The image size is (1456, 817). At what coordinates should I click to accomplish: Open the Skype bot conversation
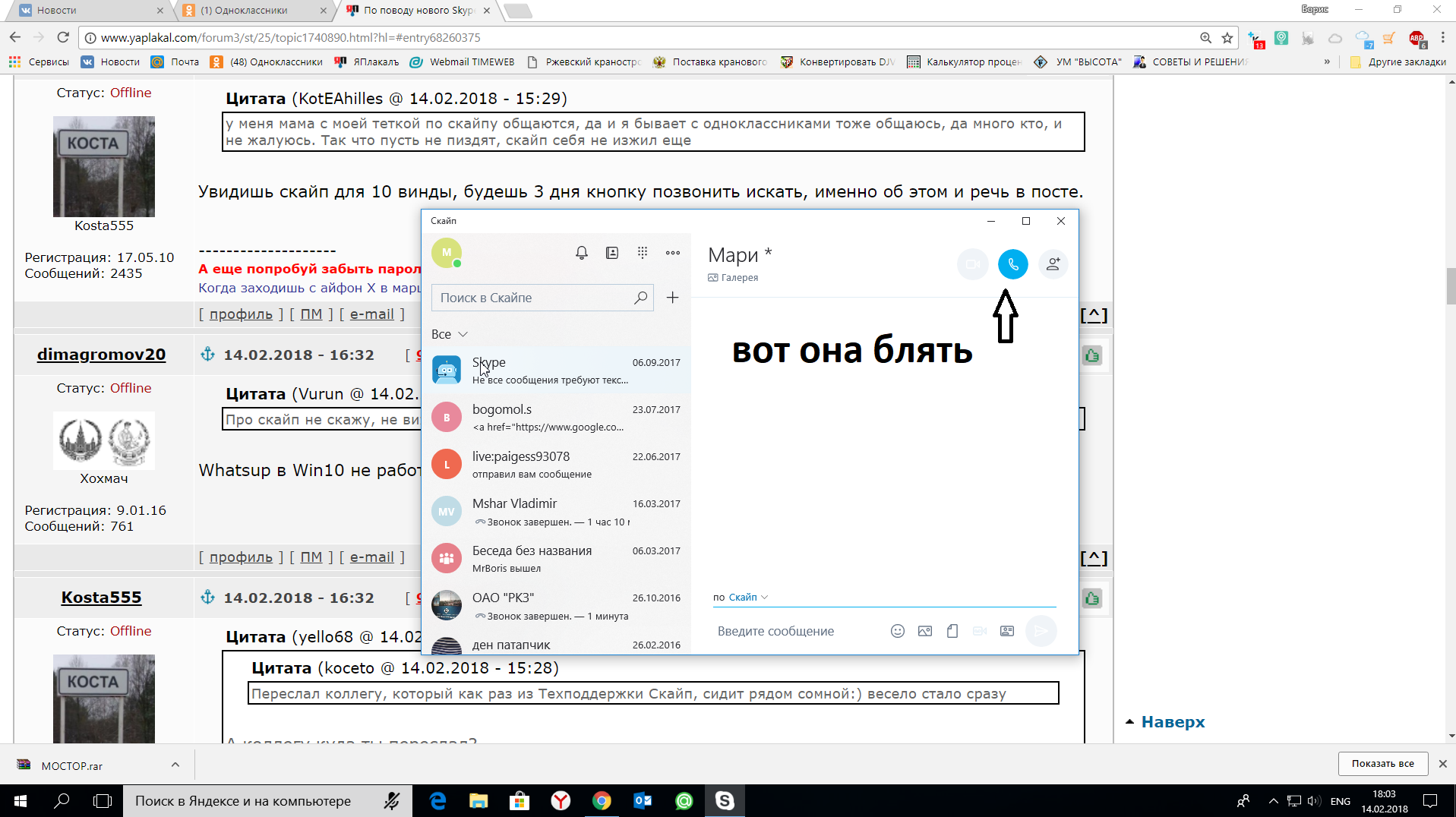click(556, 370)
